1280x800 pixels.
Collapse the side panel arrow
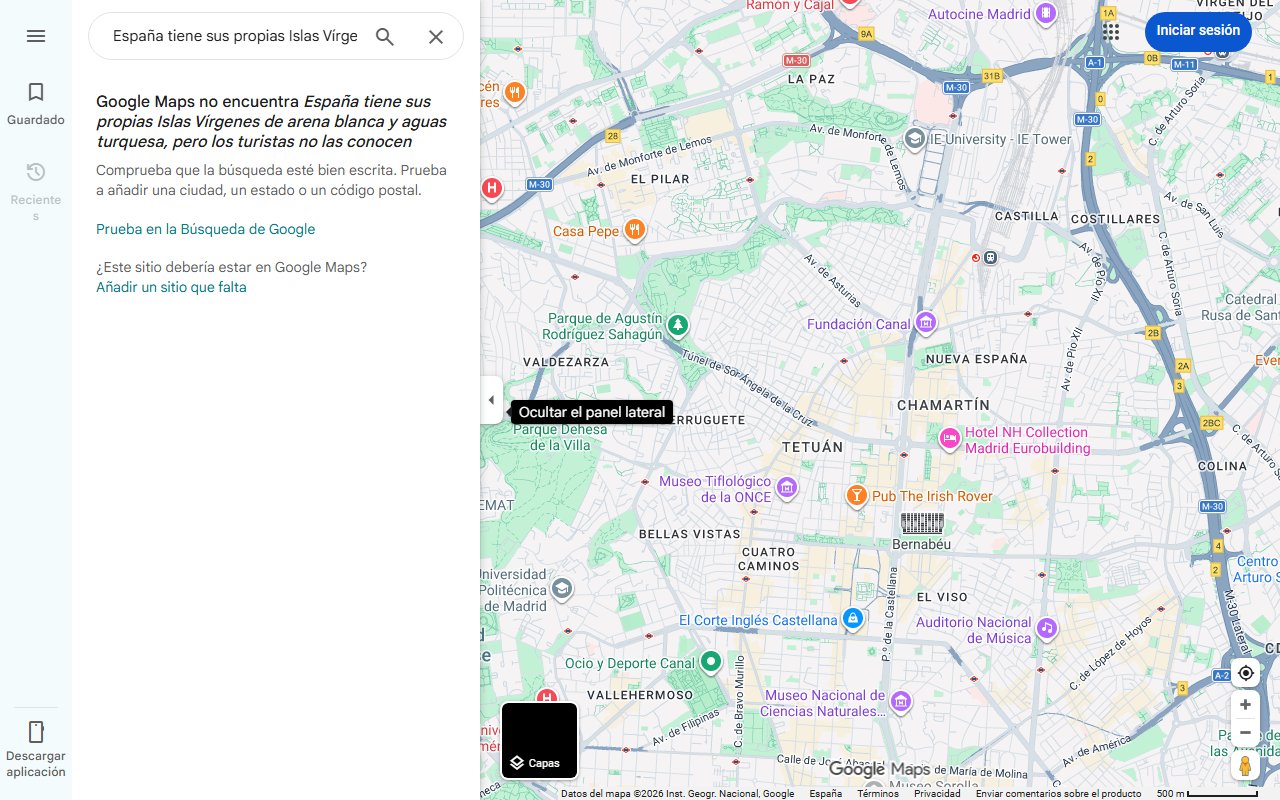click(x=491, y=400)
